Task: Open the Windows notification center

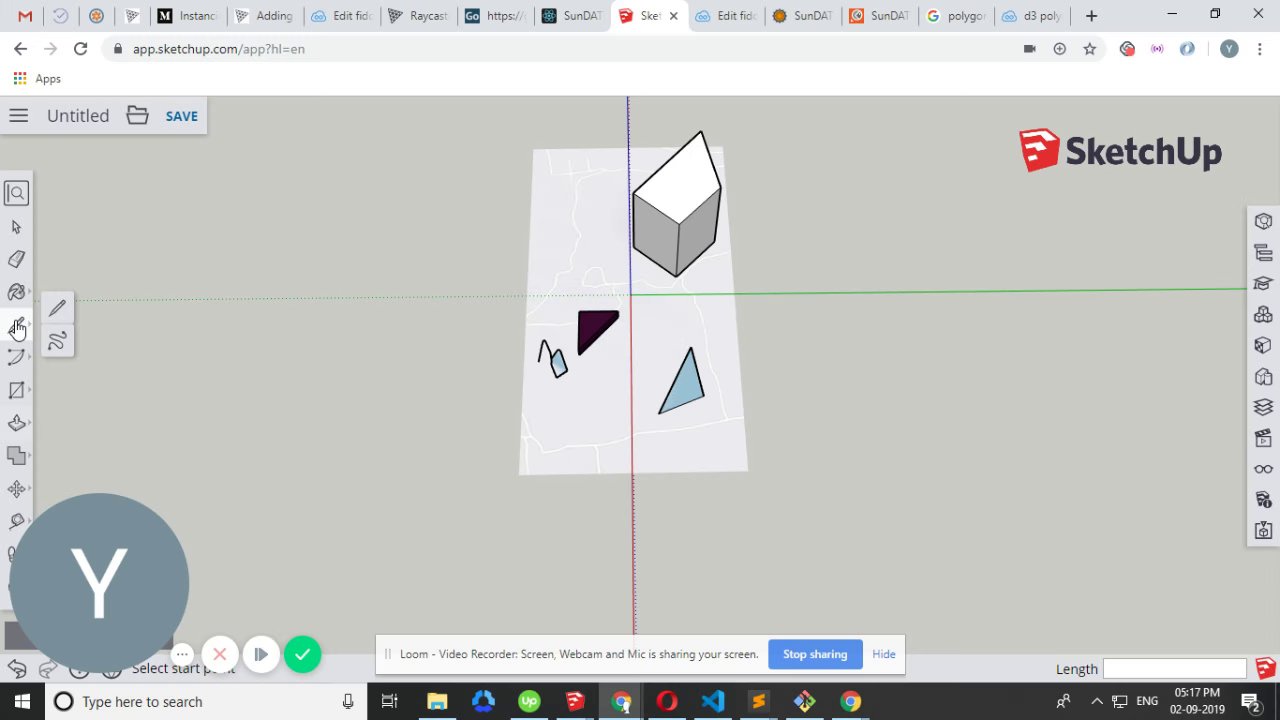Action: click(x=1250, y=702)
